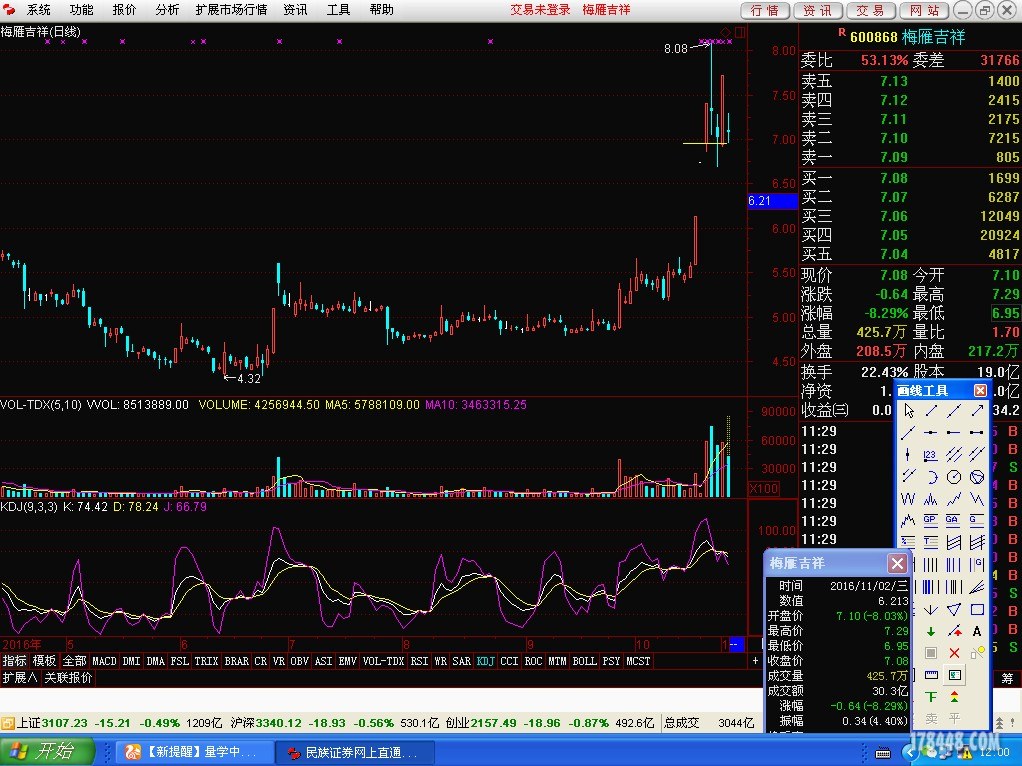
Task: Click the blue 6.21 price axis marker
Action: 773,201
